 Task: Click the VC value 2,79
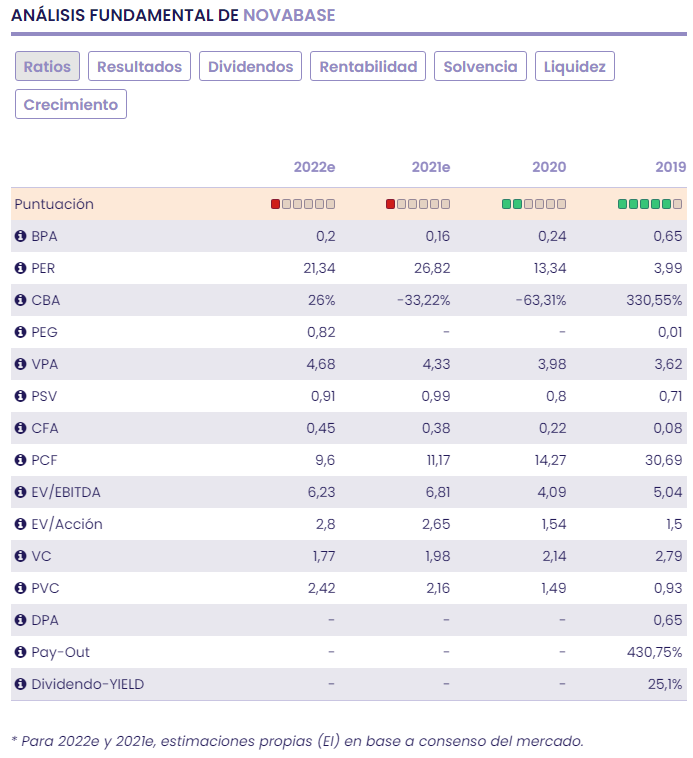[669, 556]
